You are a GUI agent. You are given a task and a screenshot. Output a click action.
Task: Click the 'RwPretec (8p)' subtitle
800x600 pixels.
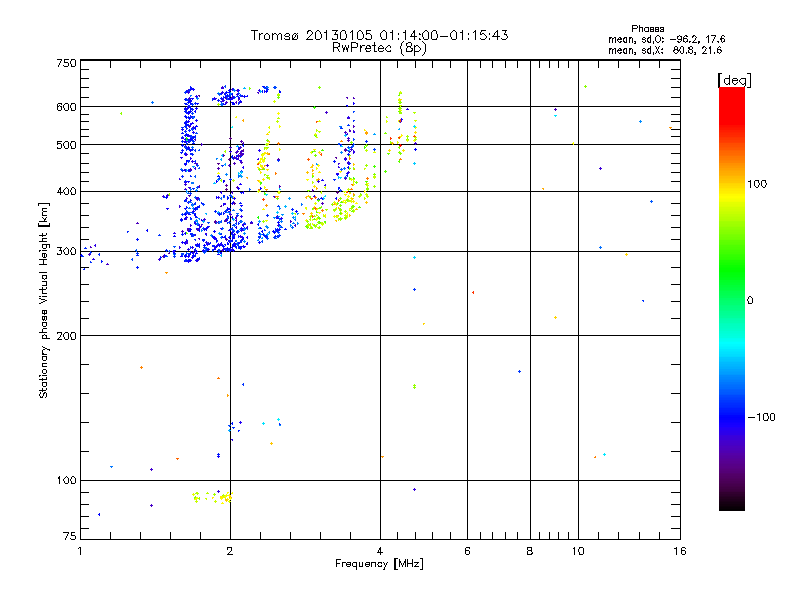[x=379, y=48]
